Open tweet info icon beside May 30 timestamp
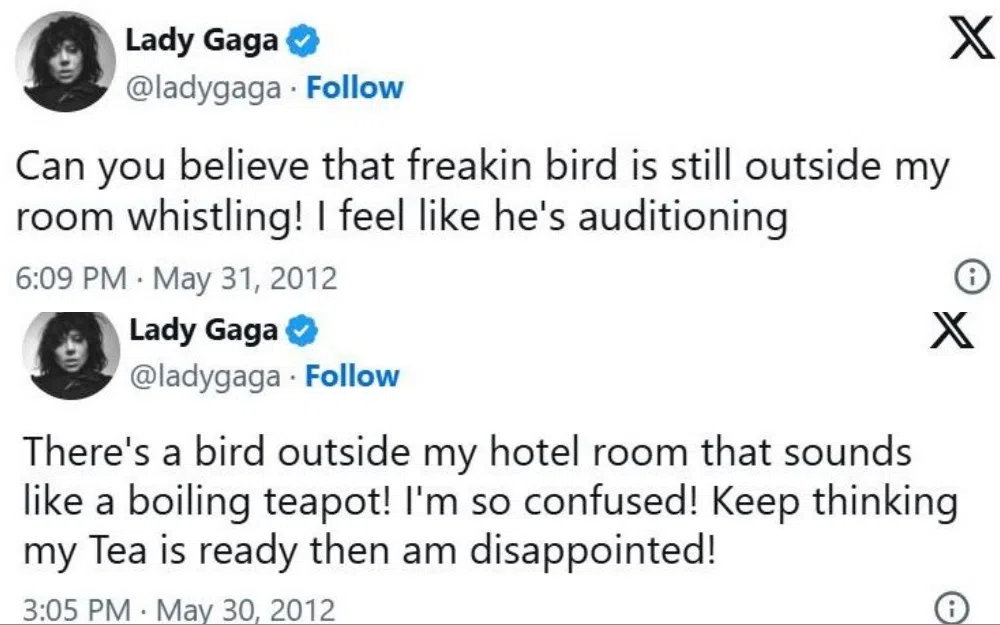The width and height of the screenshot is (1000, 625). pyautogui.click(x=951, y=607)
